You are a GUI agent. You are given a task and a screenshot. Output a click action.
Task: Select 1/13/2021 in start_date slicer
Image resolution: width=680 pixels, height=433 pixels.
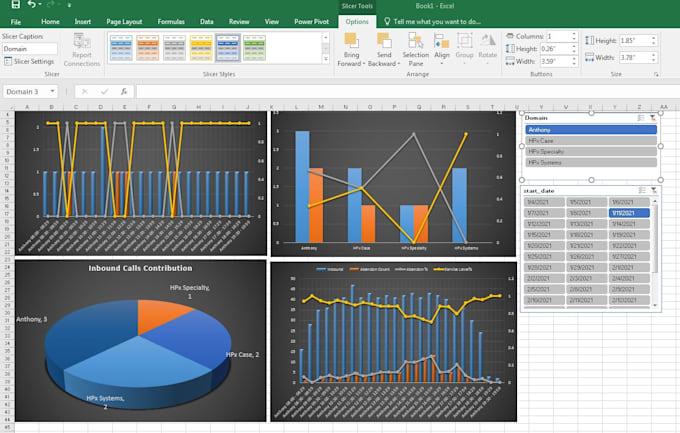point(586,224)
